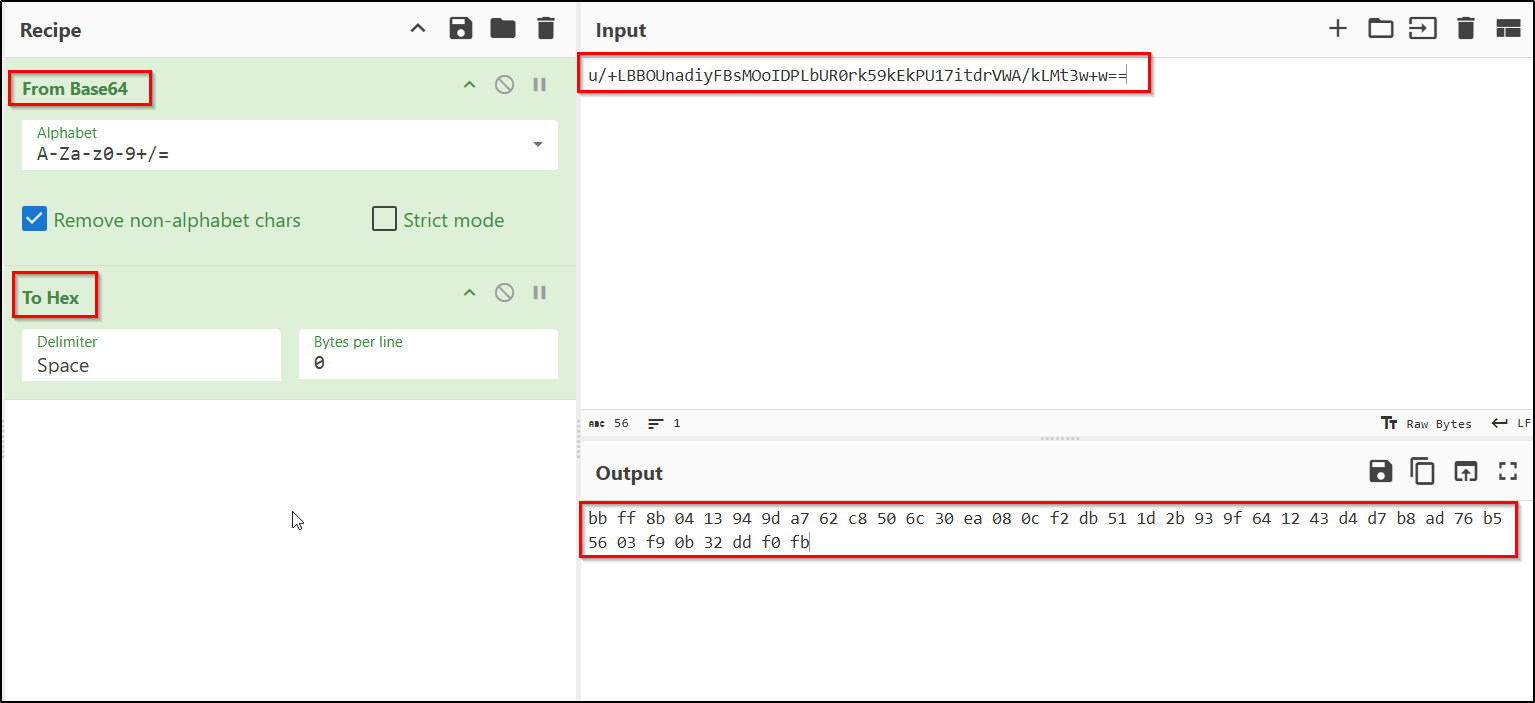
Task: Maximise the output pane icon
Action: (1508, 471)
